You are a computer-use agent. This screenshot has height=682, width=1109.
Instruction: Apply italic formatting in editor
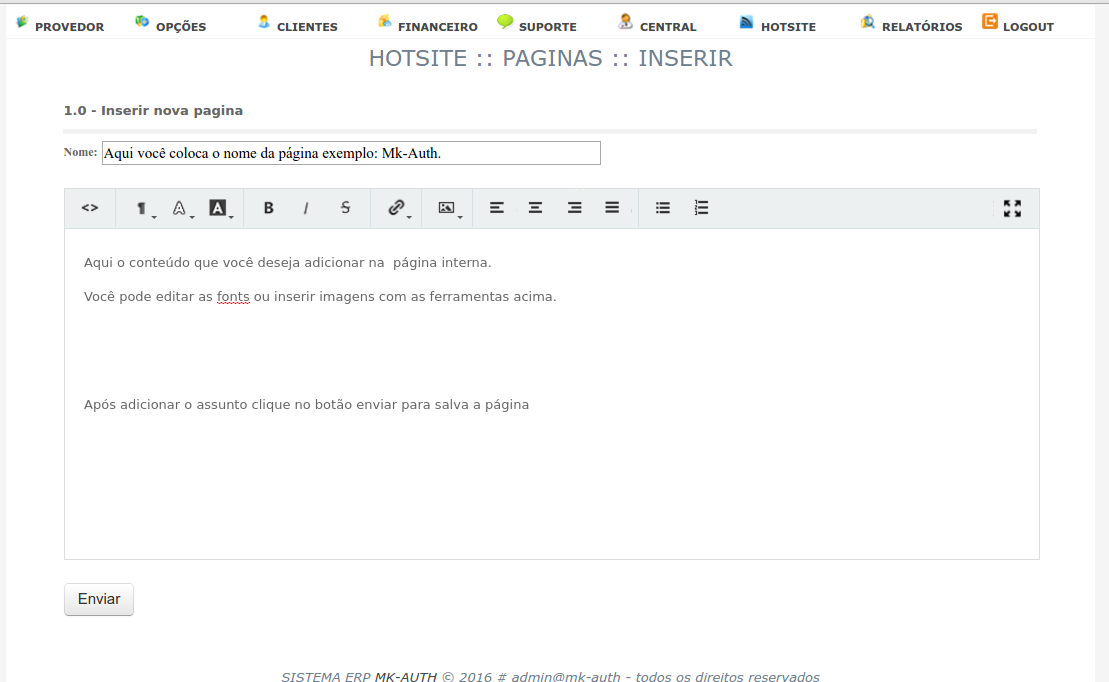306,208
